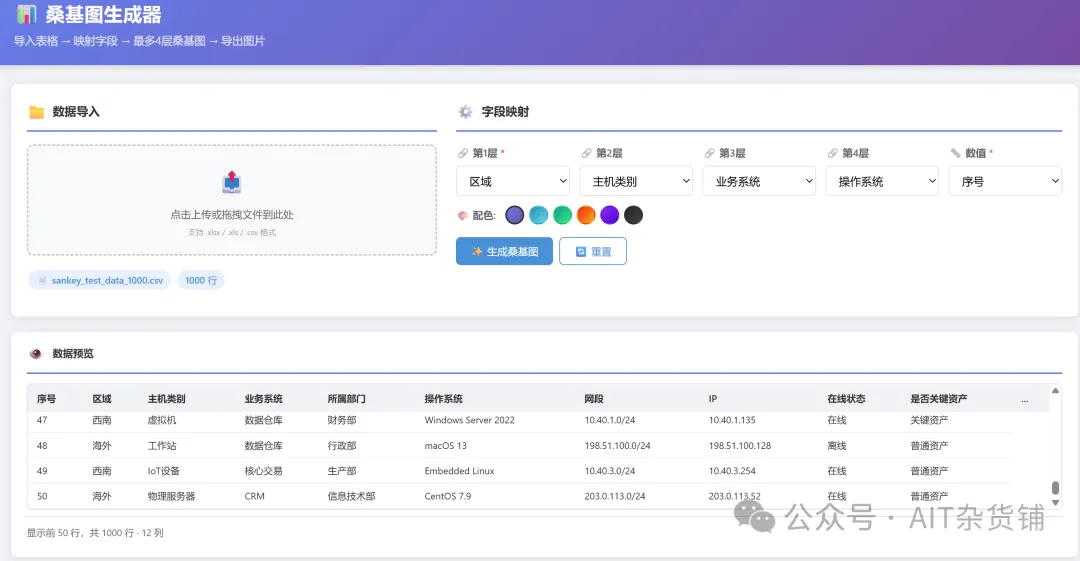This screenshot has width=1080, height=561.
Task: Click the CentOS 7.9 cell
Action: (448, 496)
